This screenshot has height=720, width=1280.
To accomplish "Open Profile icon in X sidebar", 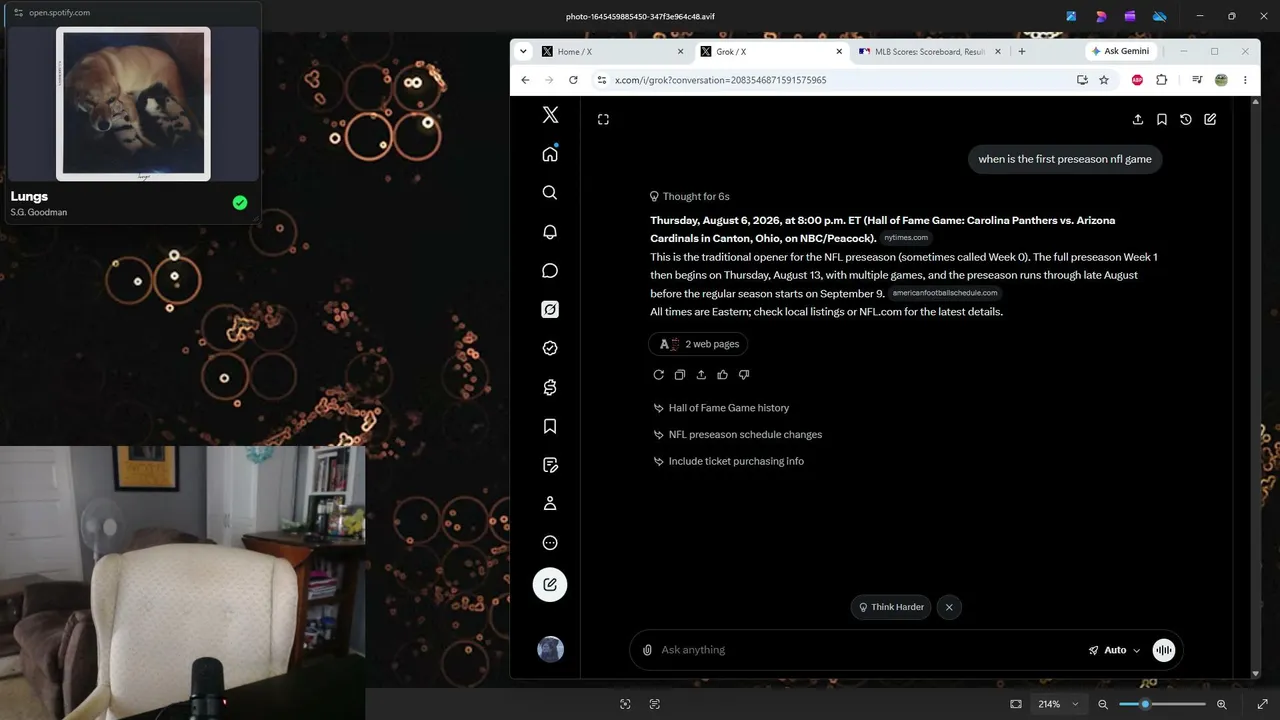I will [x=550, y=504].
